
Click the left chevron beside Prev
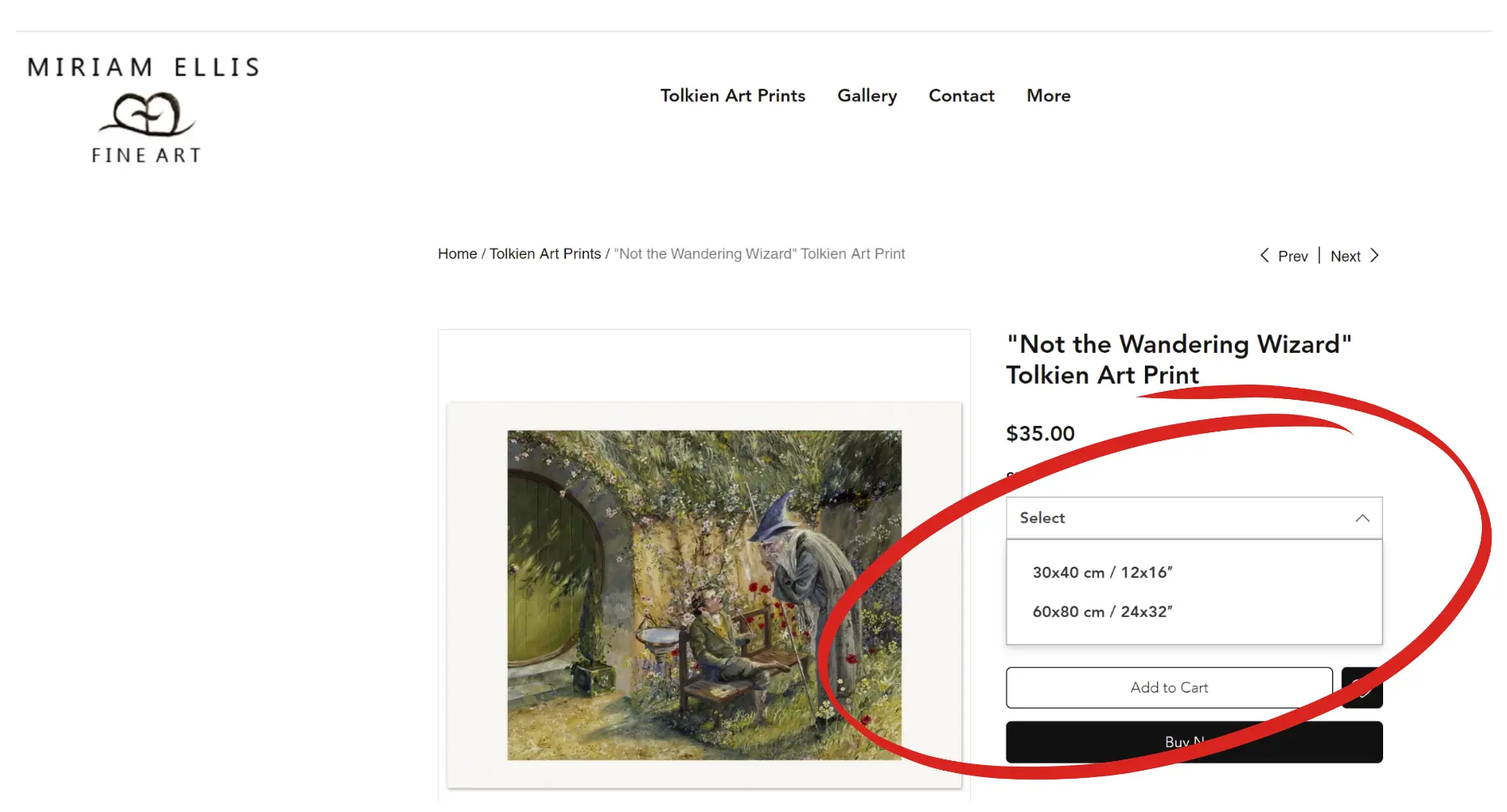[x=1264, y=256]
